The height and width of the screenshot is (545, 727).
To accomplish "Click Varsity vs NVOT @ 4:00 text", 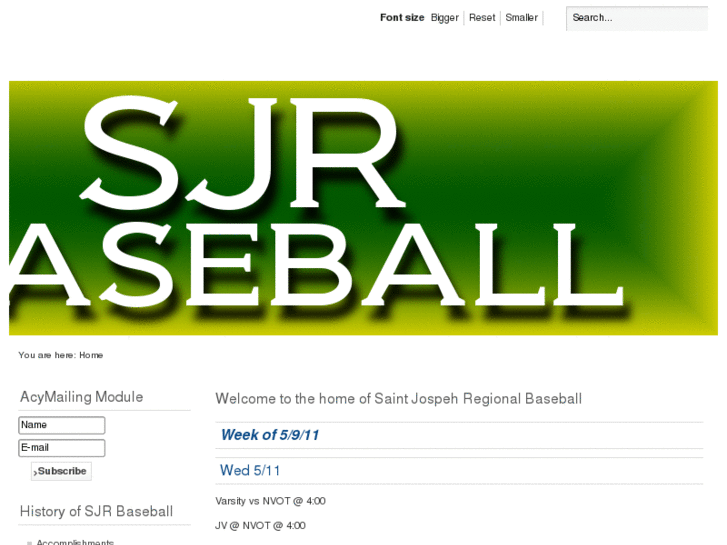I will (270, 501).
